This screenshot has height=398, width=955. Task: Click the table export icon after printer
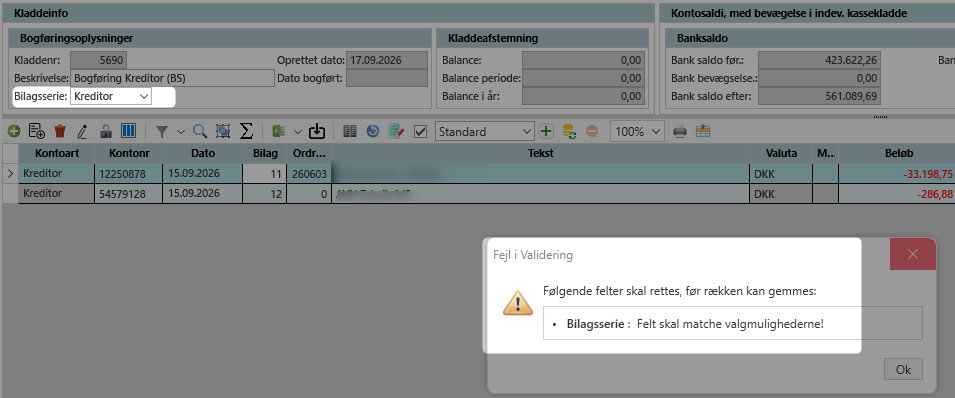click(703, 131)
